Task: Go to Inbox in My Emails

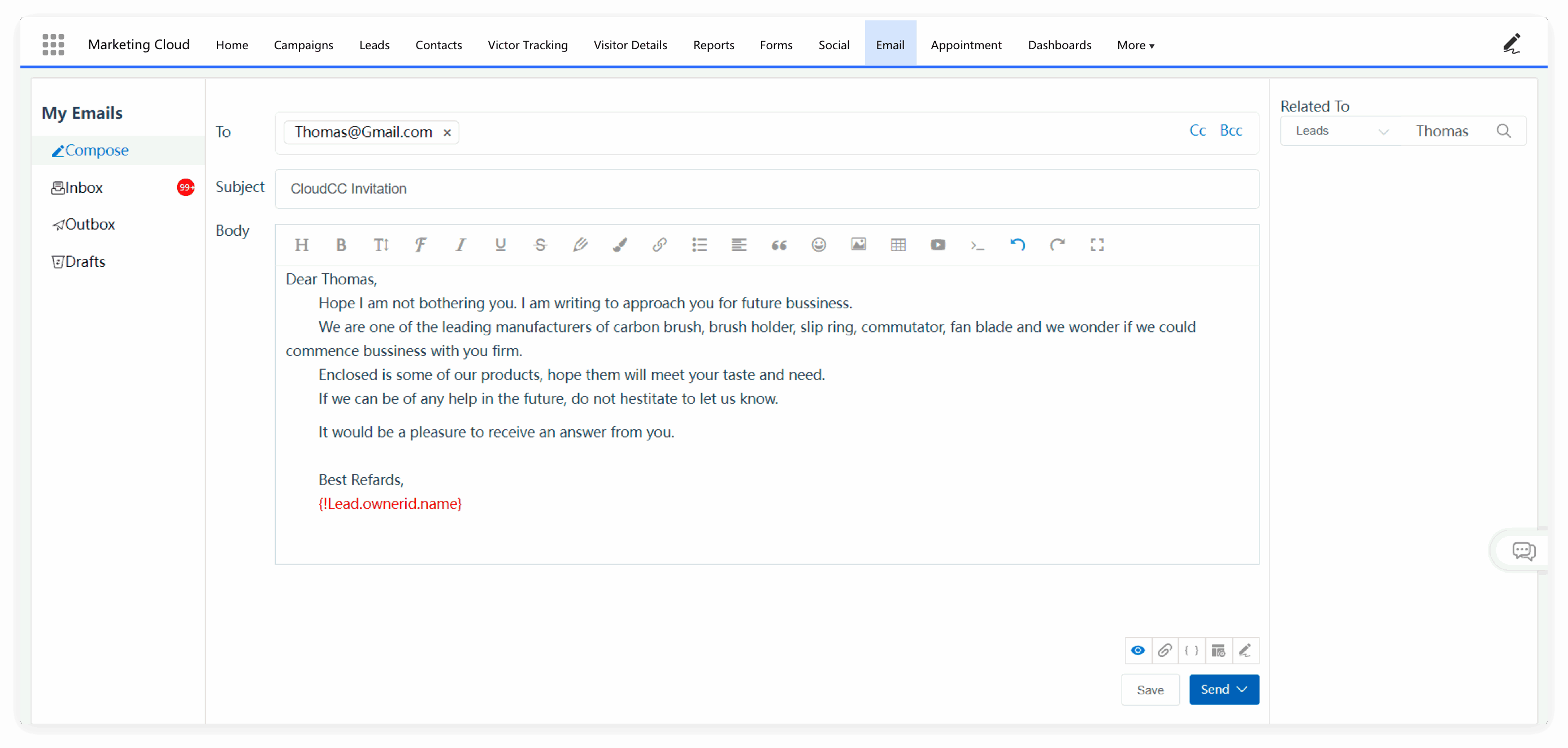Action: pos(84,188)
